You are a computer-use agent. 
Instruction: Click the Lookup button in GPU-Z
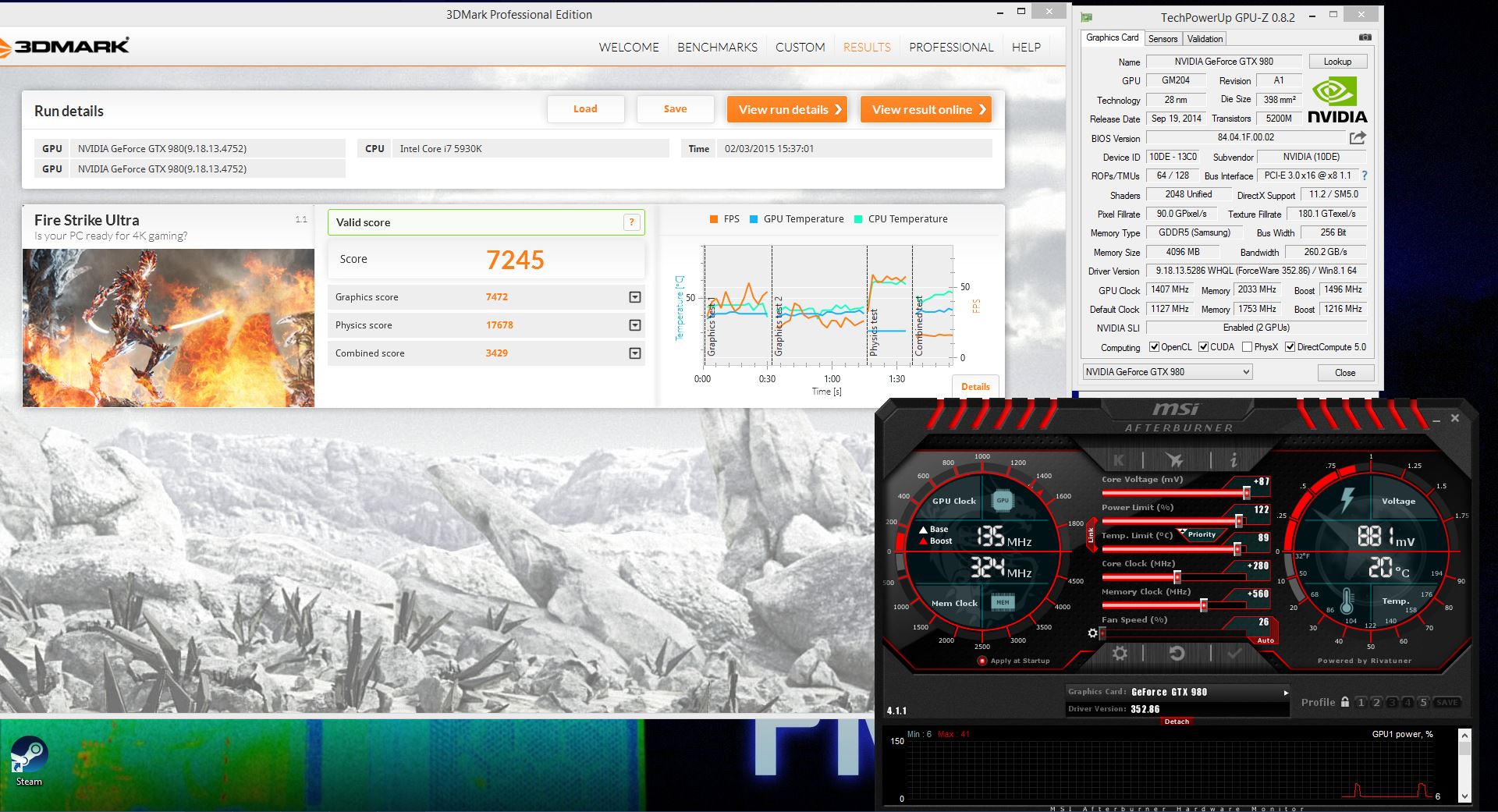[x=1337, y=62]
